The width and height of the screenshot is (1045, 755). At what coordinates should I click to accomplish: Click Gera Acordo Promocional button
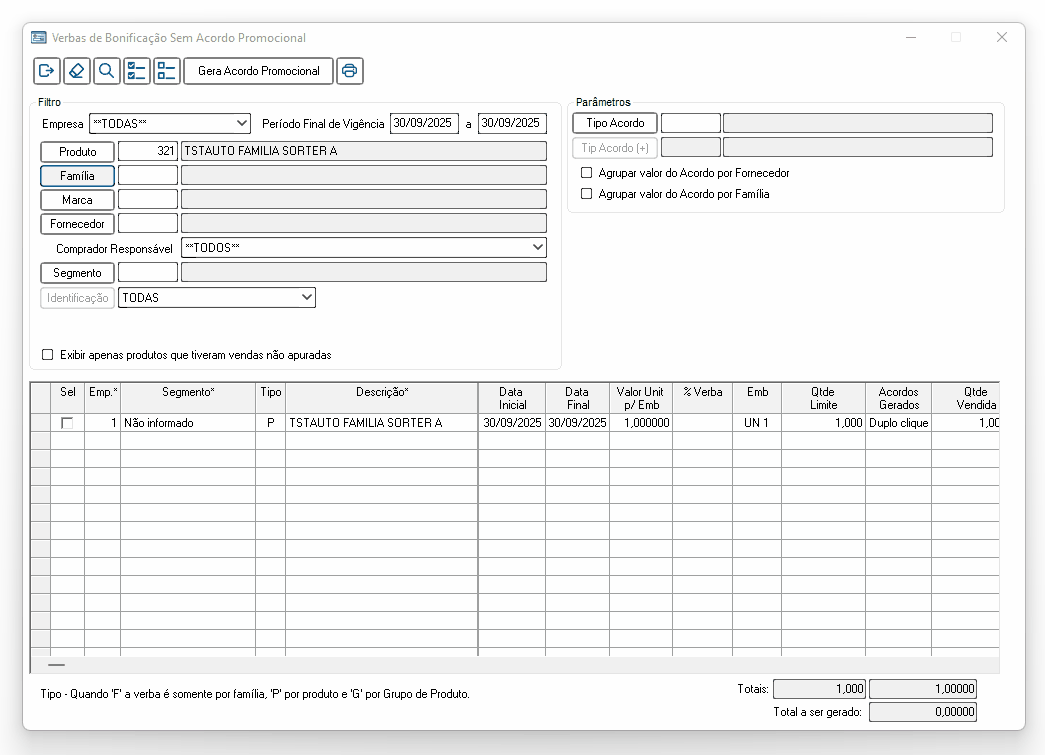(259, 71)
